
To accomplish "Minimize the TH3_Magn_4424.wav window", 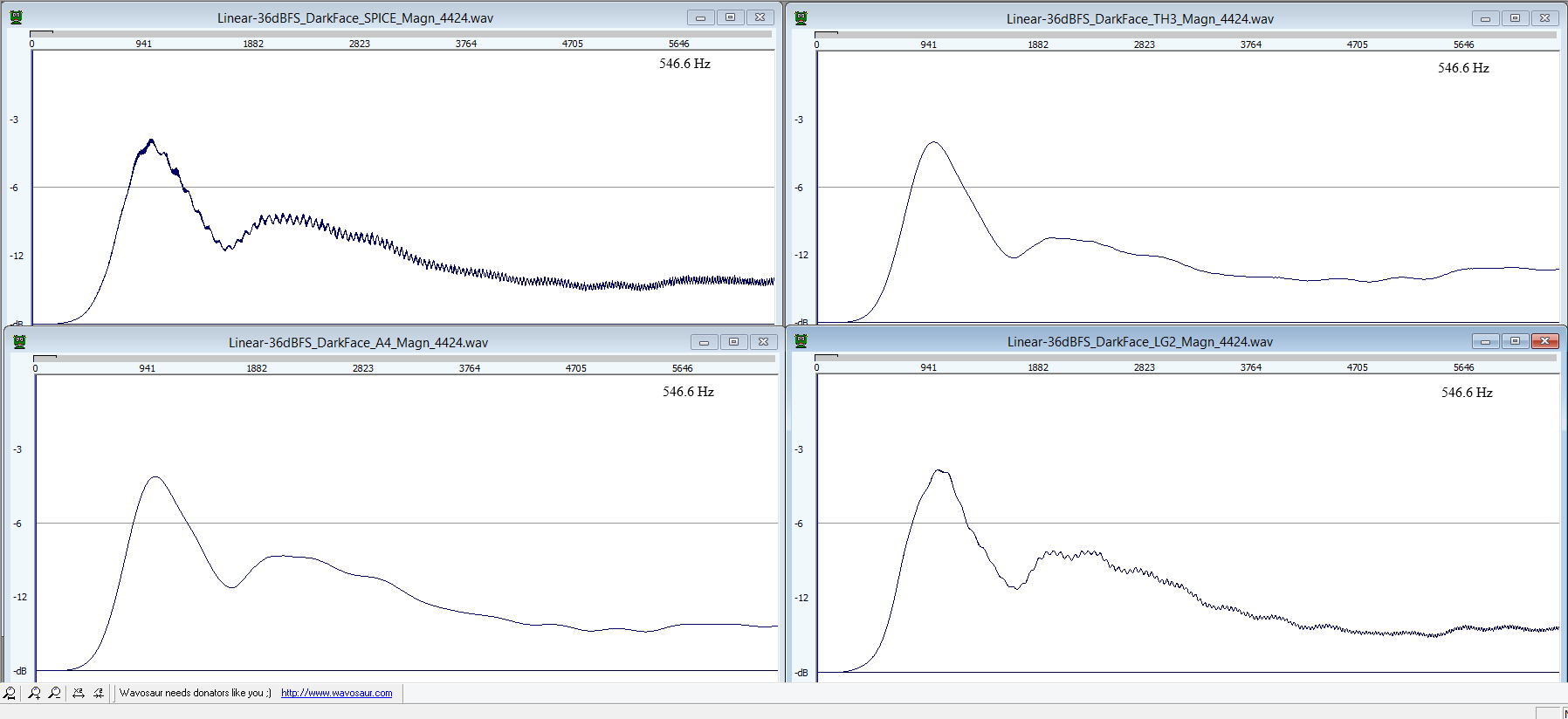I will (x=1485, y=18).
